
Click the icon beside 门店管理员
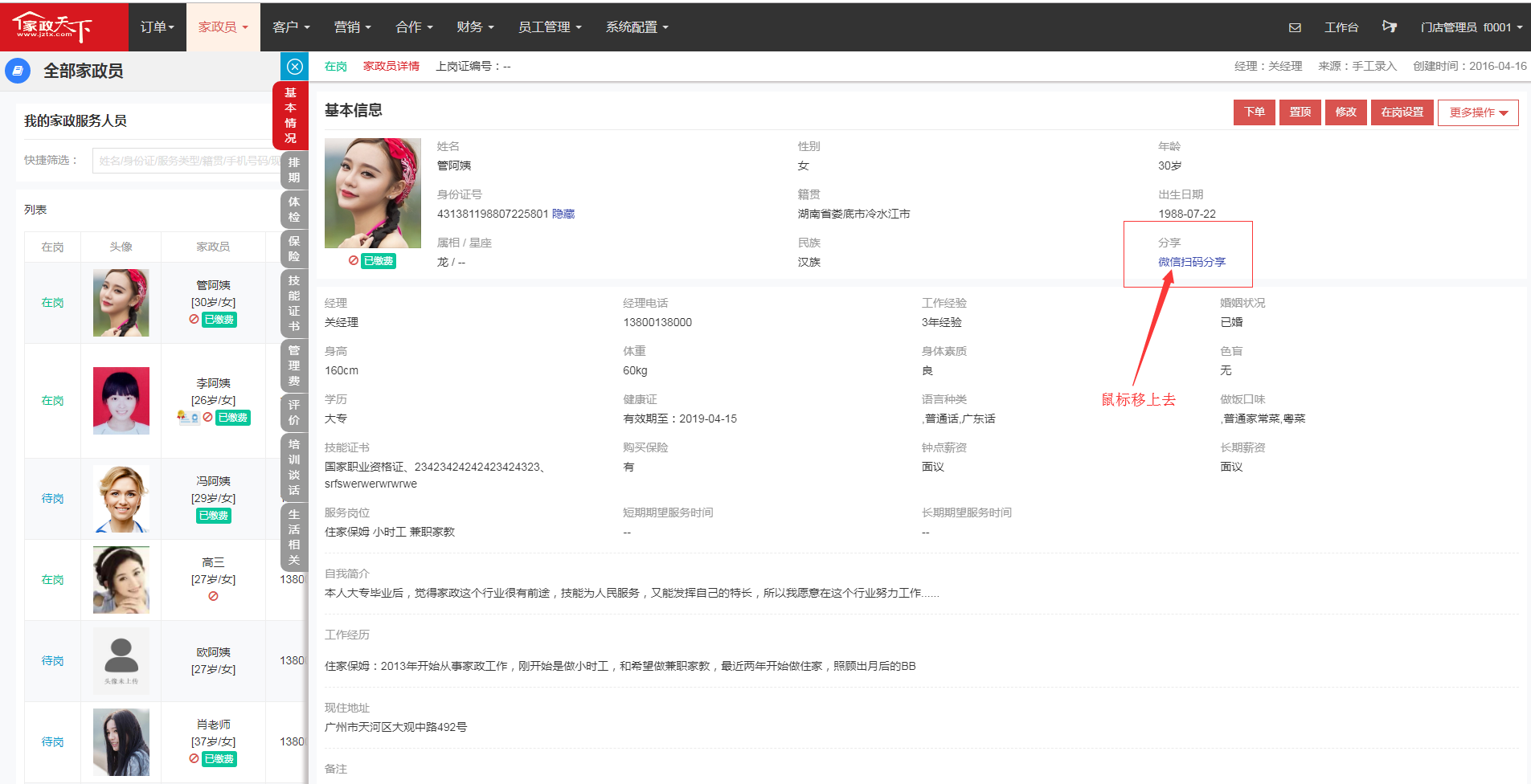click(1390, 27)
